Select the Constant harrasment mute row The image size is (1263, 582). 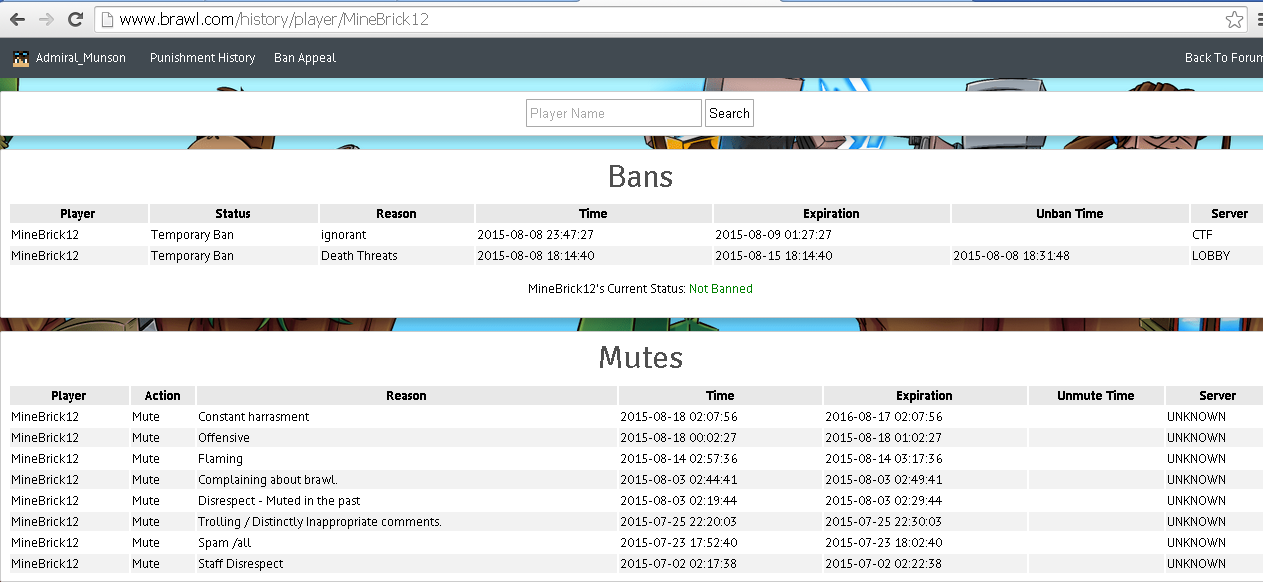(x=254, y=417)
